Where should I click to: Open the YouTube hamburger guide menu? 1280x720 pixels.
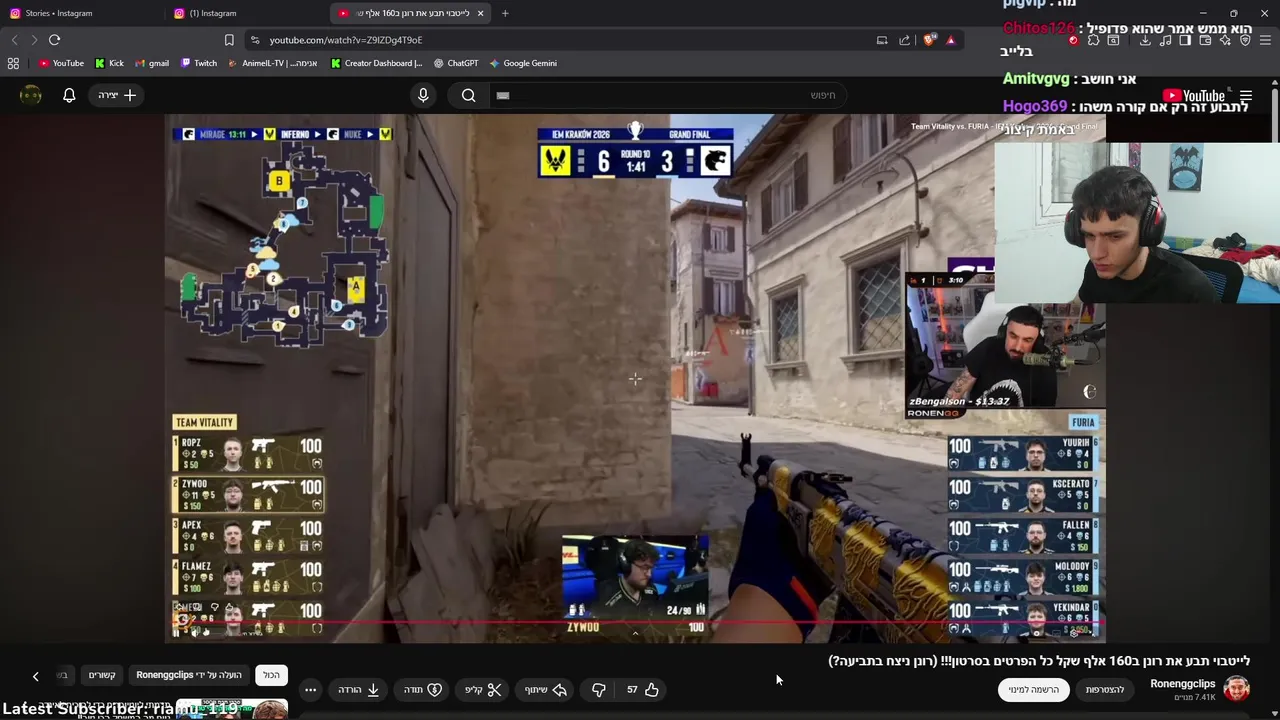tap(1246, 96)
